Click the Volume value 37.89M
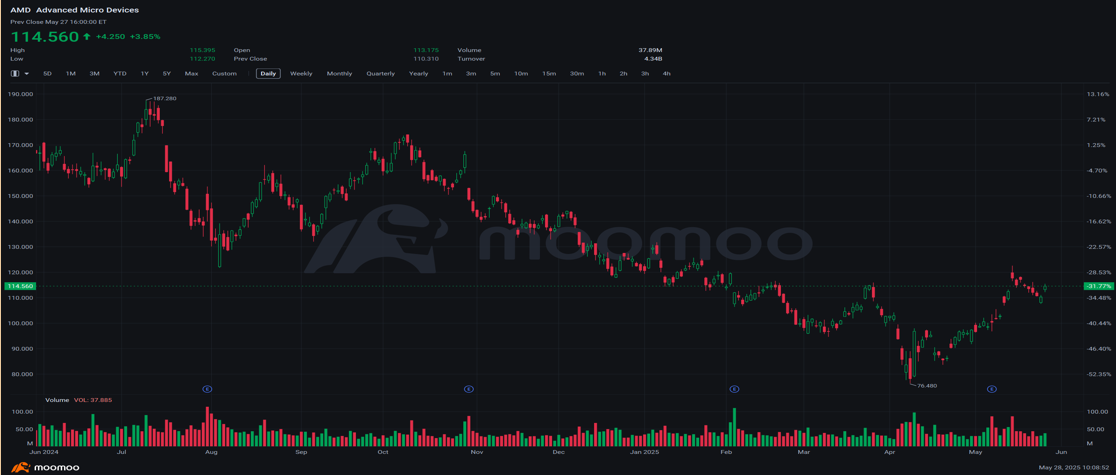This screenshot has width=1116, height=475. [x=651, y=51]
